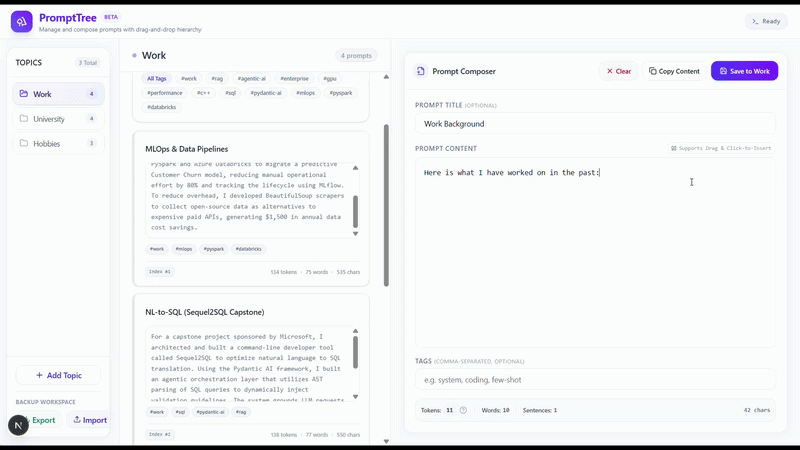This screenshot has height=450, width=800.
Task: Add a new topic
Action: [x=58, y=376]
